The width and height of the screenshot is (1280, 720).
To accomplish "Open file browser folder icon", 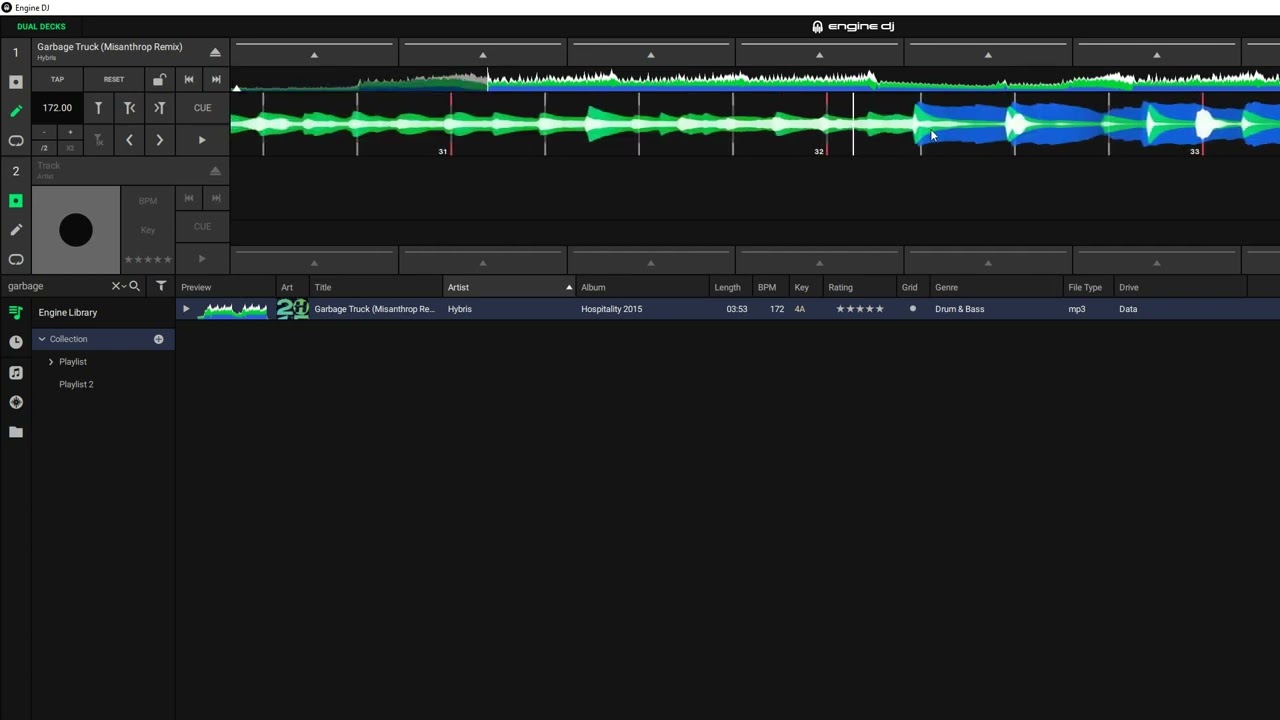I will click(15, 432).
